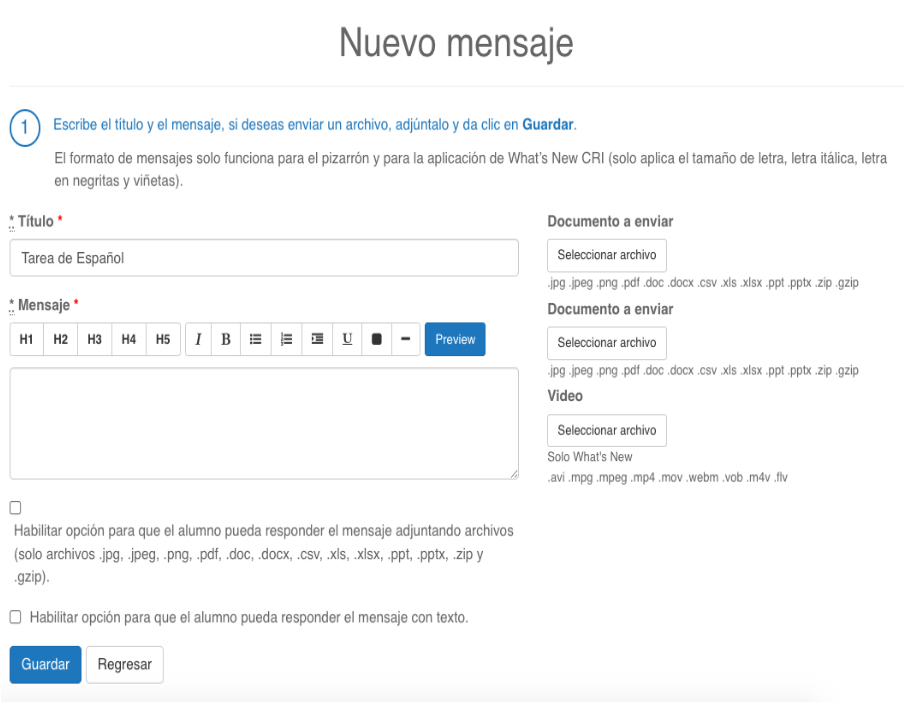Select a file under Video
This screenshot has height=702, width=912.
(x=607, y=430)
